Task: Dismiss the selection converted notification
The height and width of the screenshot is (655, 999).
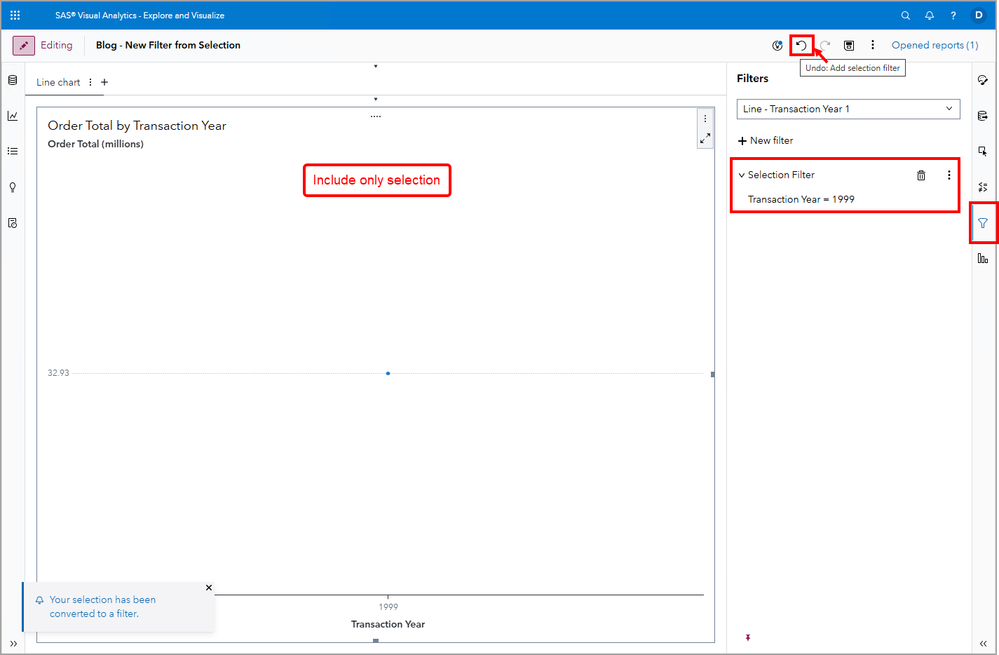Action: tap(209, 587)
